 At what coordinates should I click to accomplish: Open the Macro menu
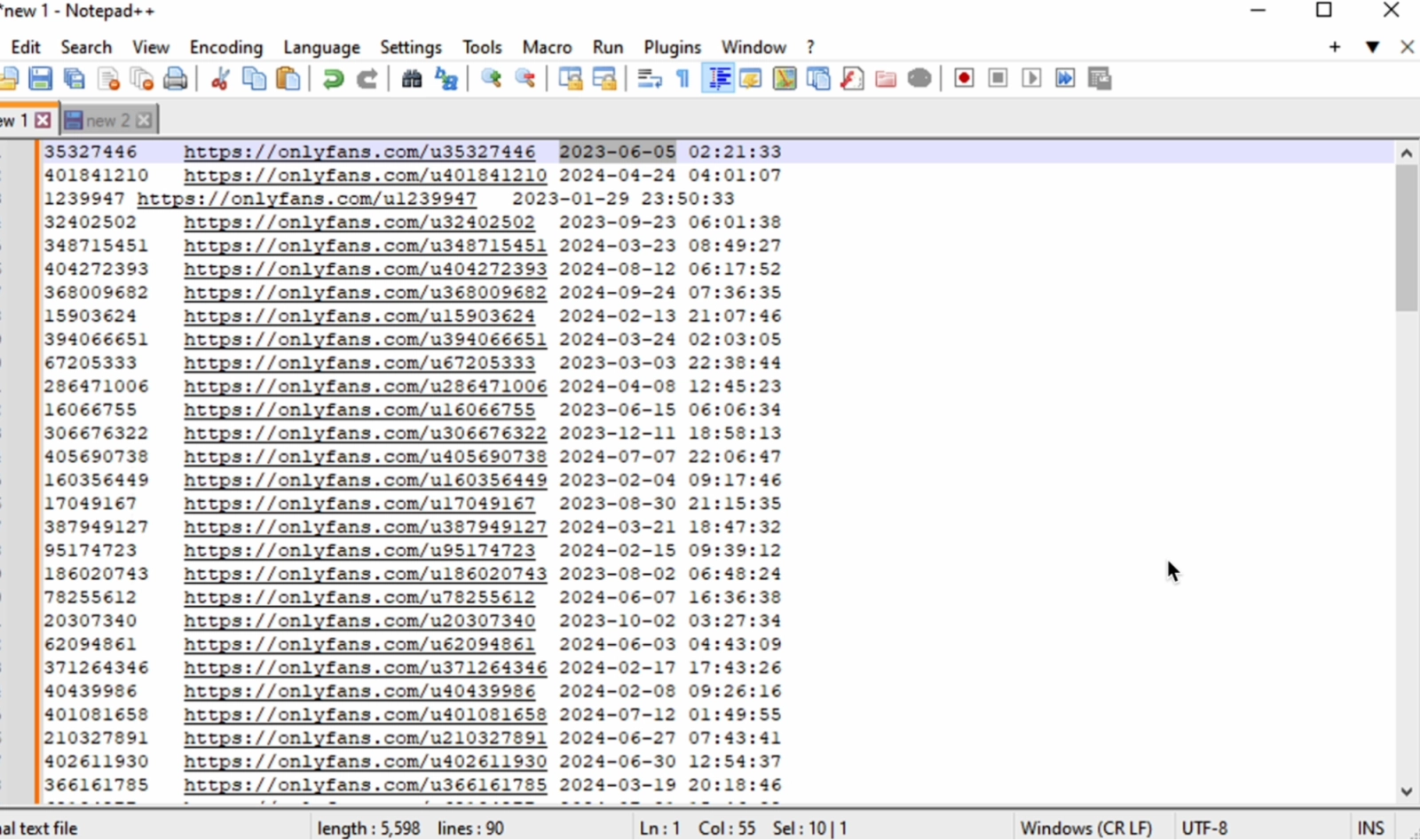547,47
